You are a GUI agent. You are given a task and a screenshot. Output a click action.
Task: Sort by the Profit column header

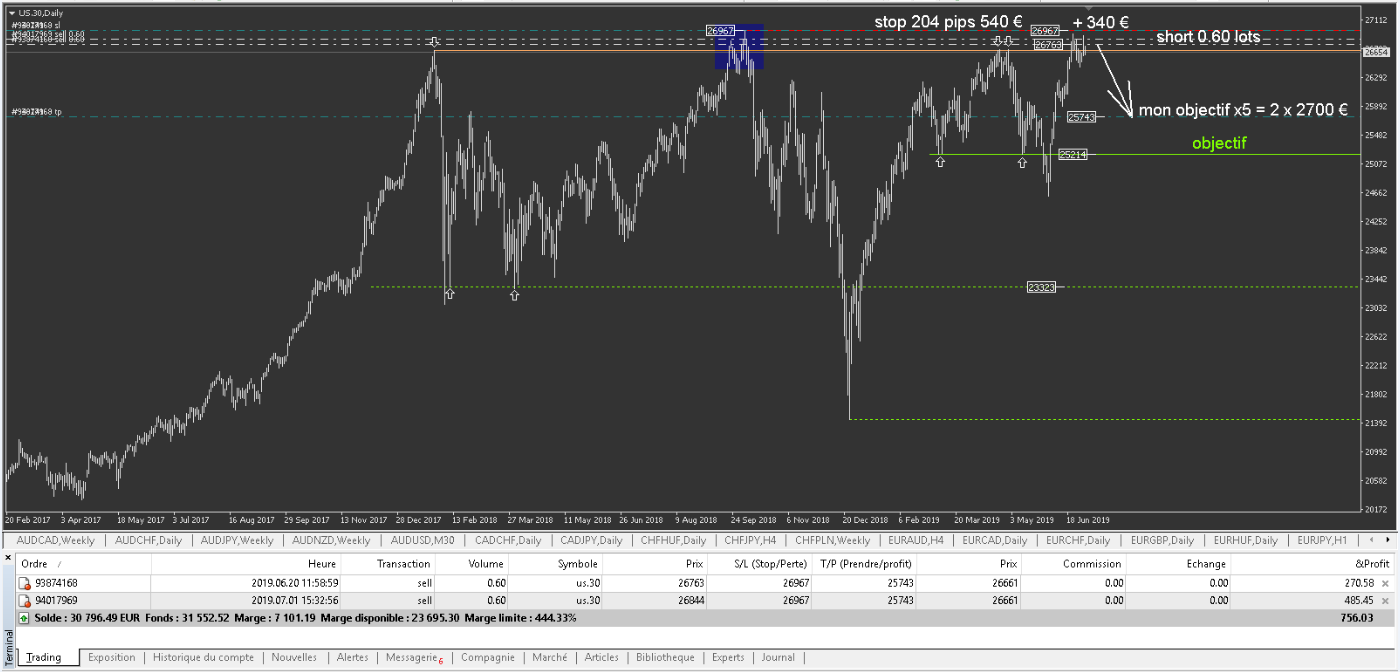coord(1312,564)
